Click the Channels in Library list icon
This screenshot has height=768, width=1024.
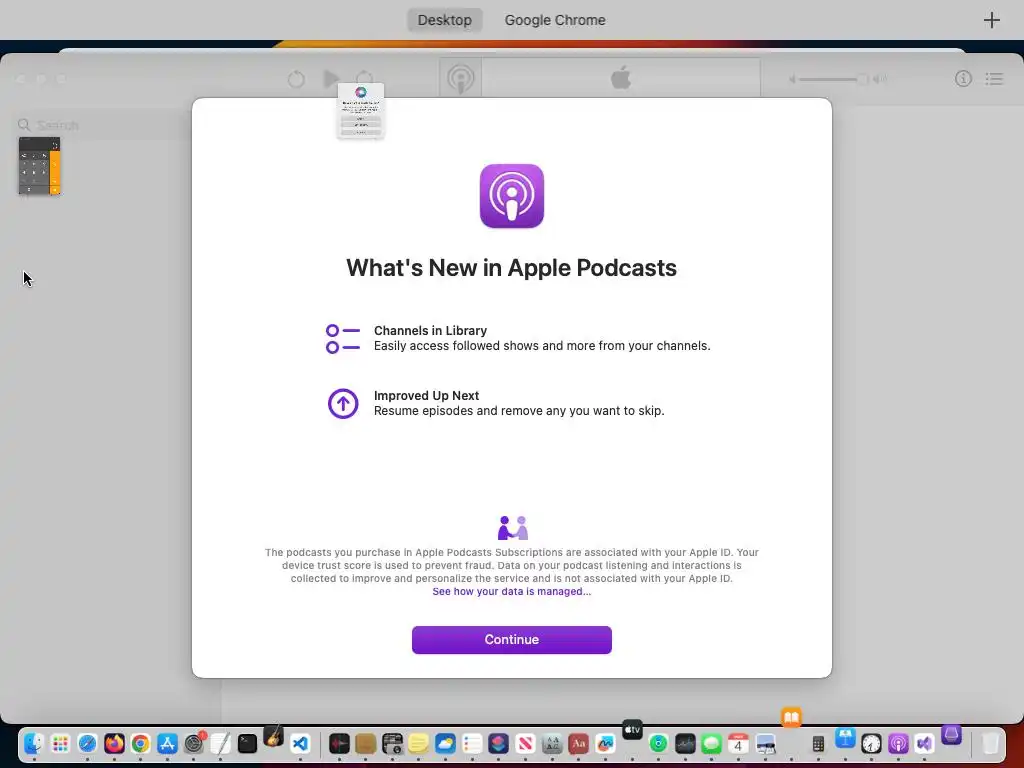(x=343, y=339)
